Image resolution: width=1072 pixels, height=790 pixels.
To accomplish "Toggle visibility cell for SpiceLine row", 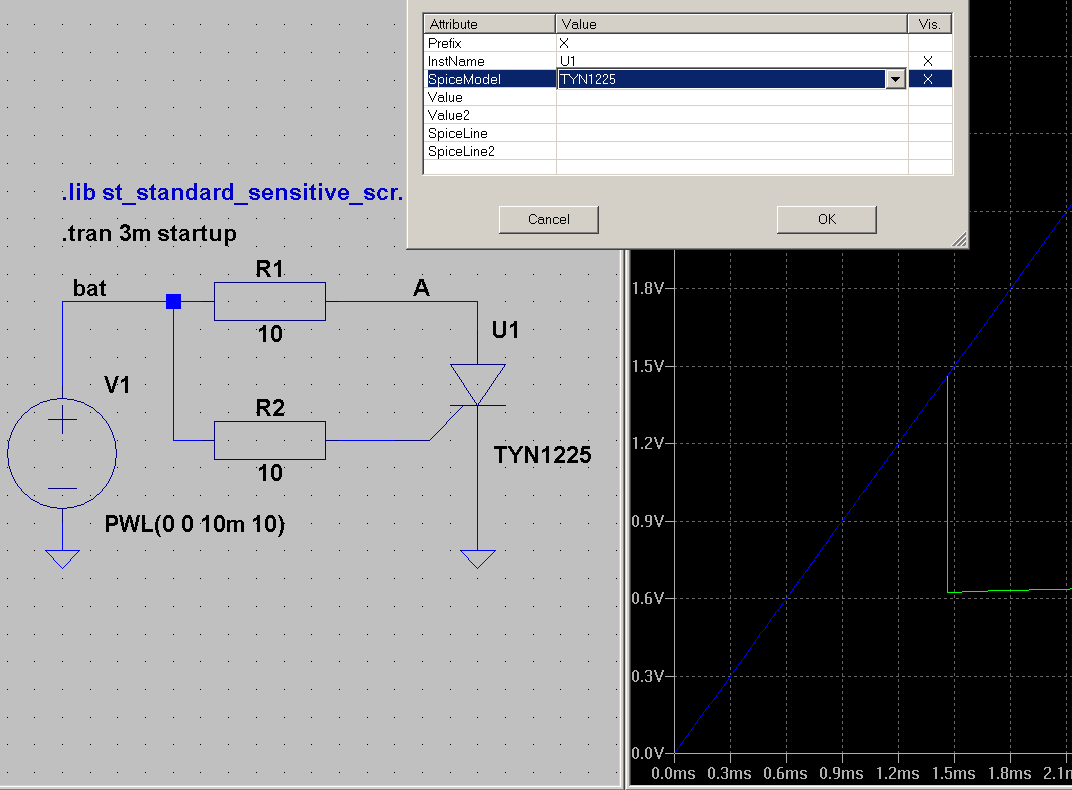I will (928, 133).
